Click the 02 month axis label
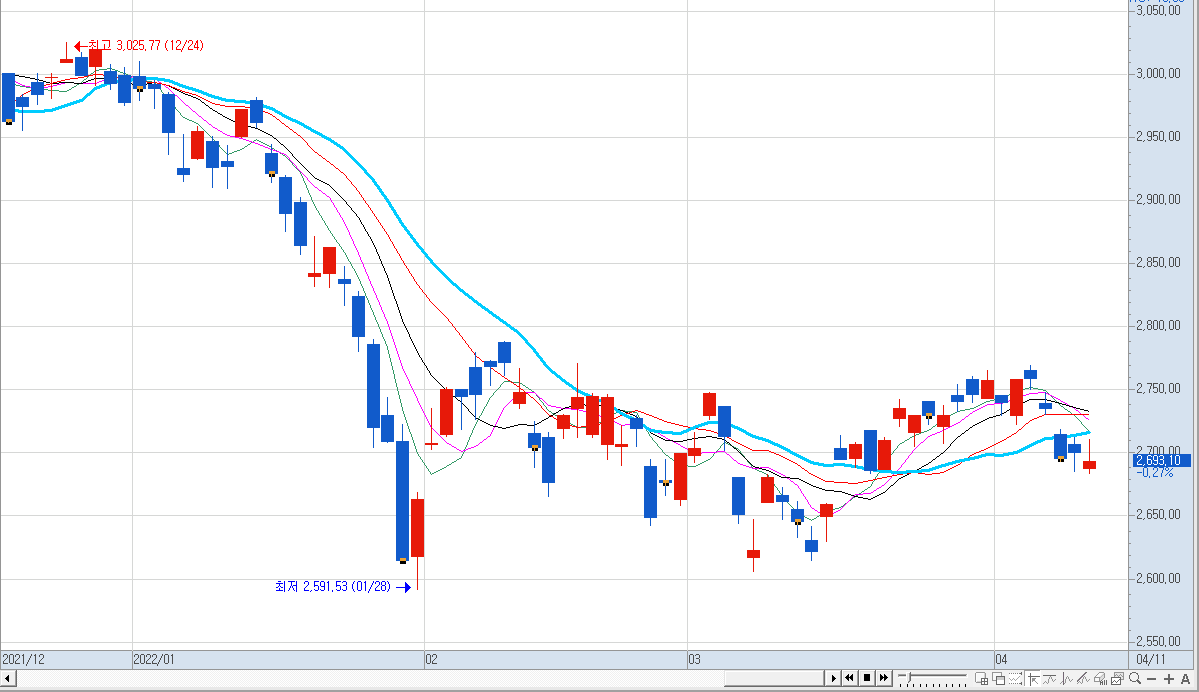Viewport: 1199px width, 692px height. 432,659
